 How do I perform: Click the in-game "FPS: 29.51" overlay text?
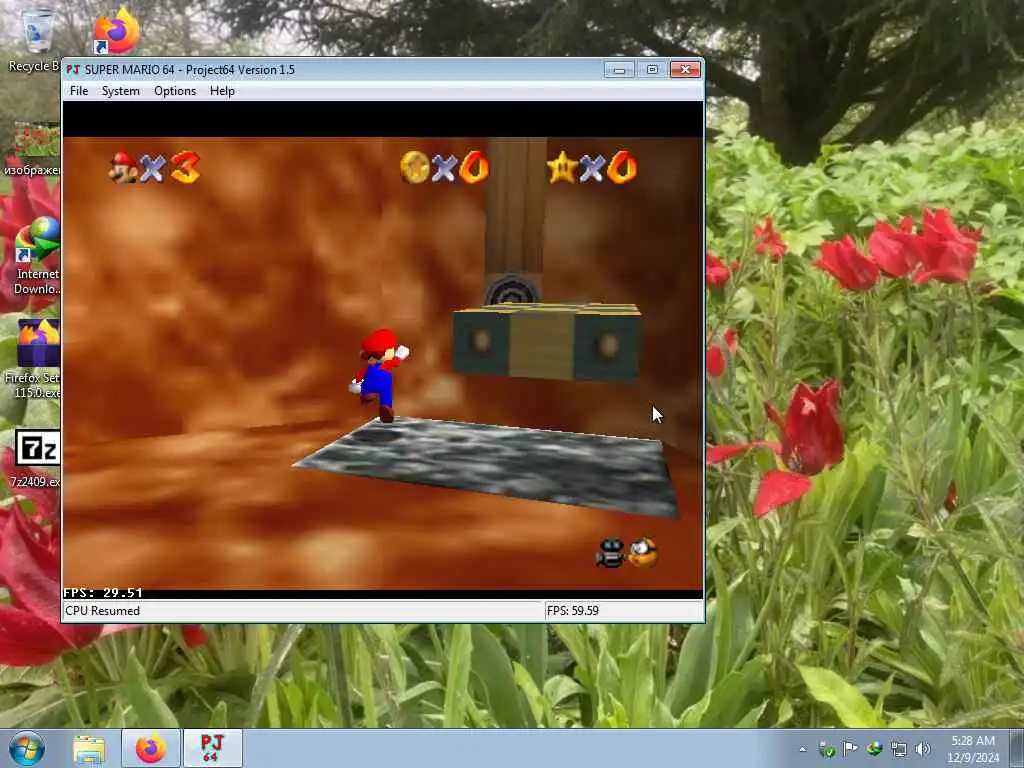103,592
